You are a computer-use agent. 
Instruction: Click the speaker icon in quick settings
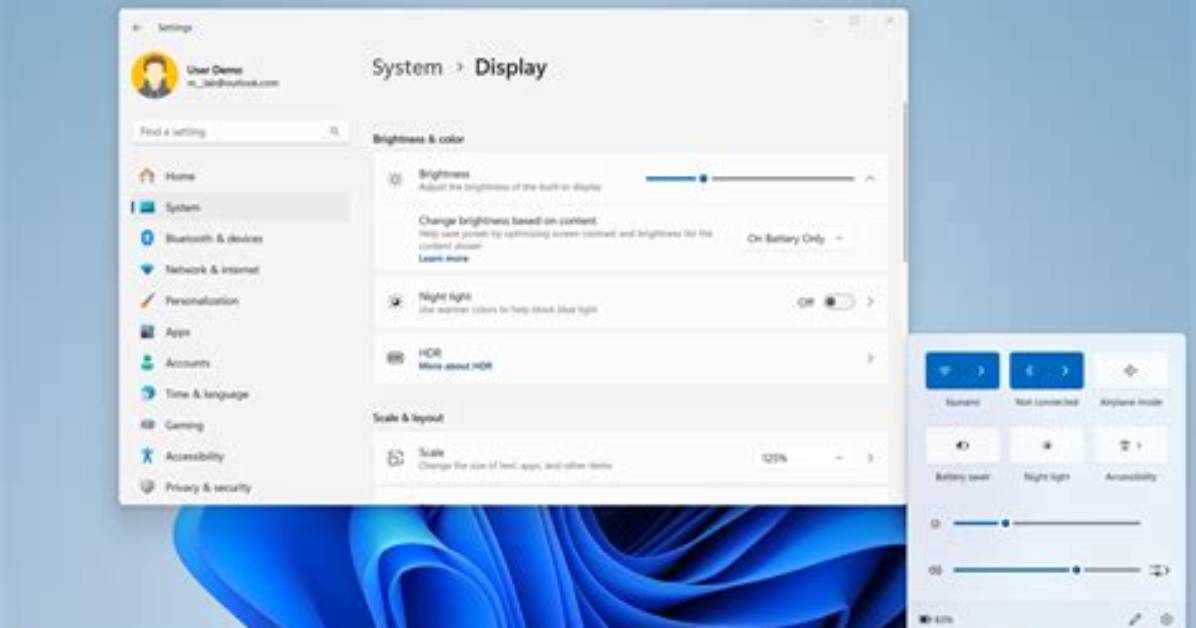pyautogui.click(x=936, y=570)
